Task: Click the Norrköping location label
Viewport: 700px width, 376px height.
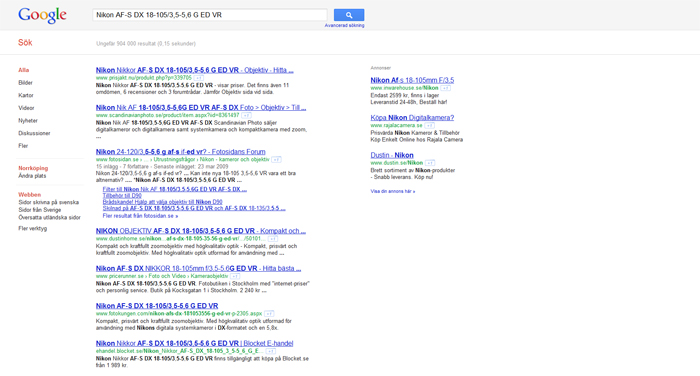Action: pyautogui.click(x=33, y=168)
